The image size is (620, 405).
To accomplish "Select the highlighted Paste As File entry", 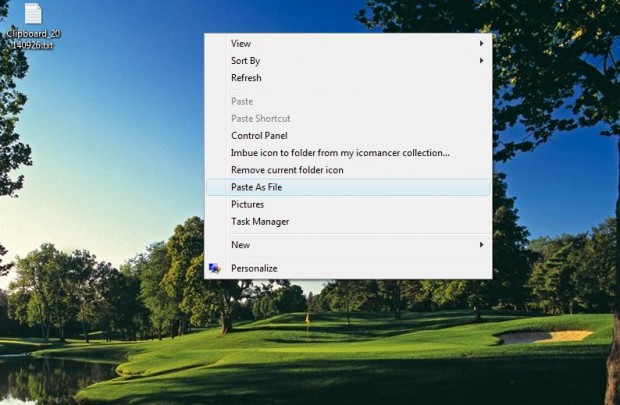I will 348,187.
